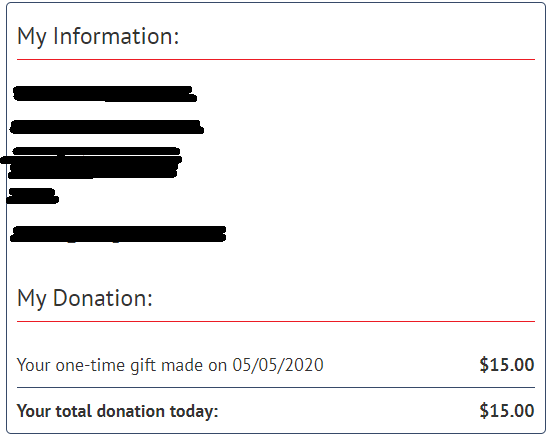Select the total donation amount $15.00
The height and width of the screenshot is (438, 550).
pos(507,411)
